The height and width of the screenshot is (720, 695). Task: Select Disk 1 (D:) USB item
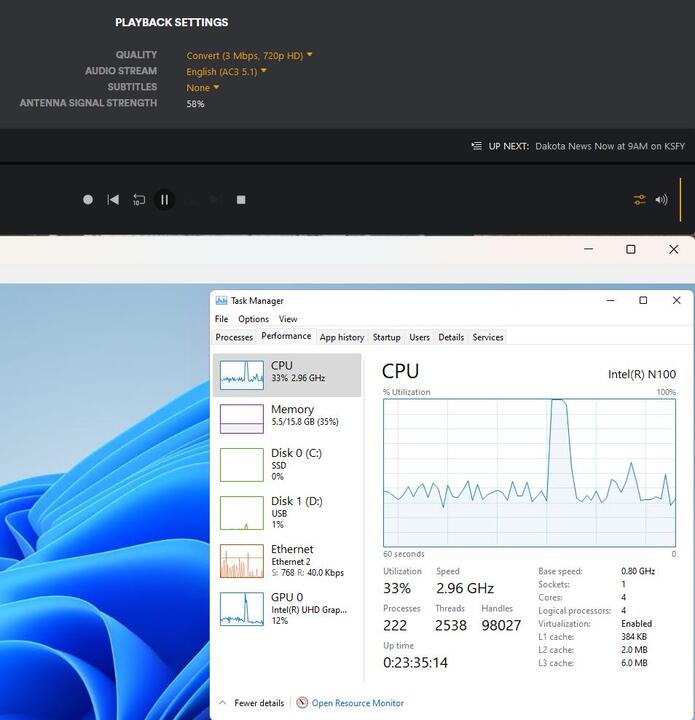[287, 512]
